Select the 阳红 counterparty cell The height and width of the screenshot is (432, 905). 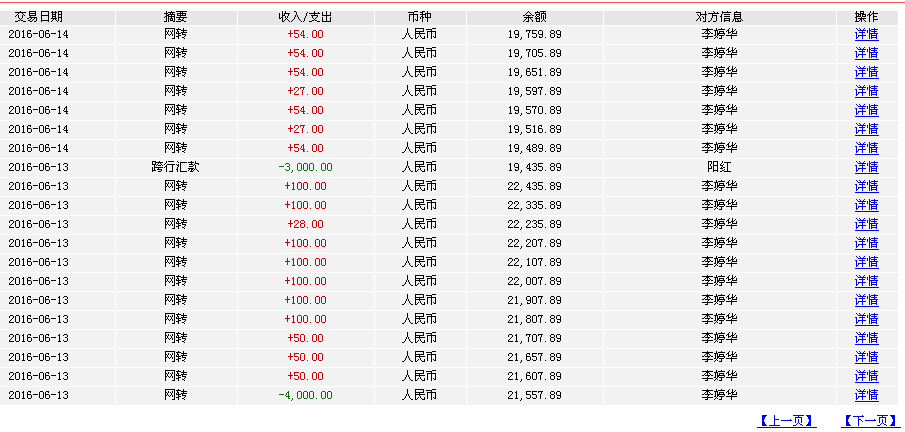point(719,167)
